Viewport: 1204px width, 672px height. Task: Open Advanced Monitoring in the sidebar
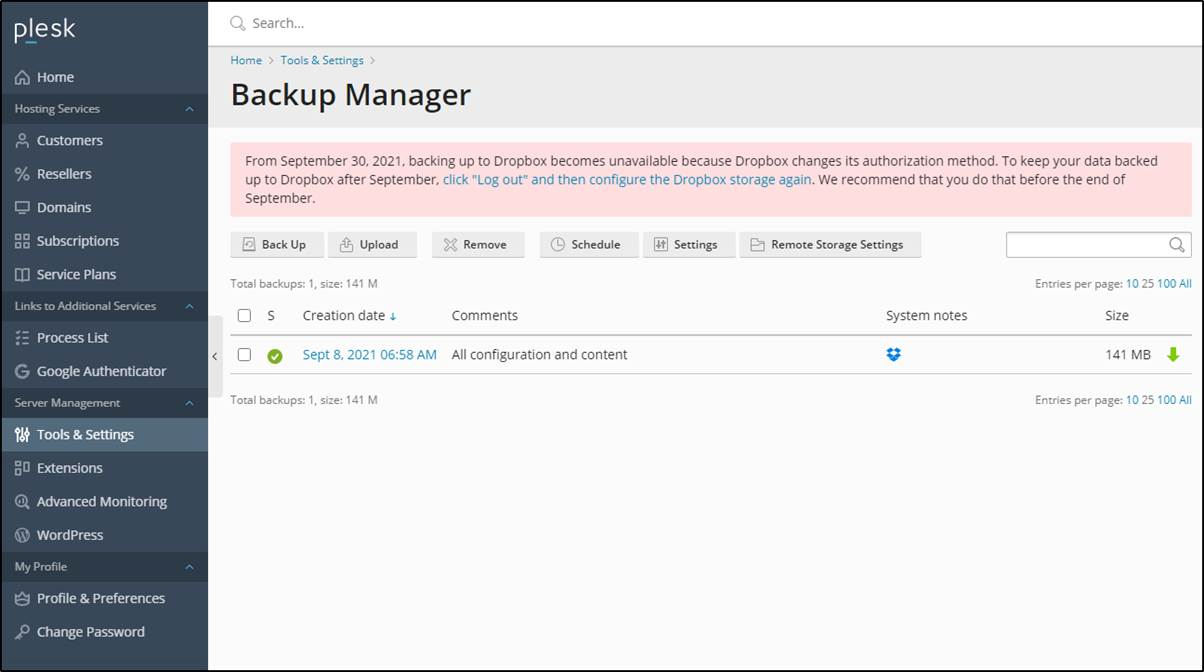pos(101,502)
